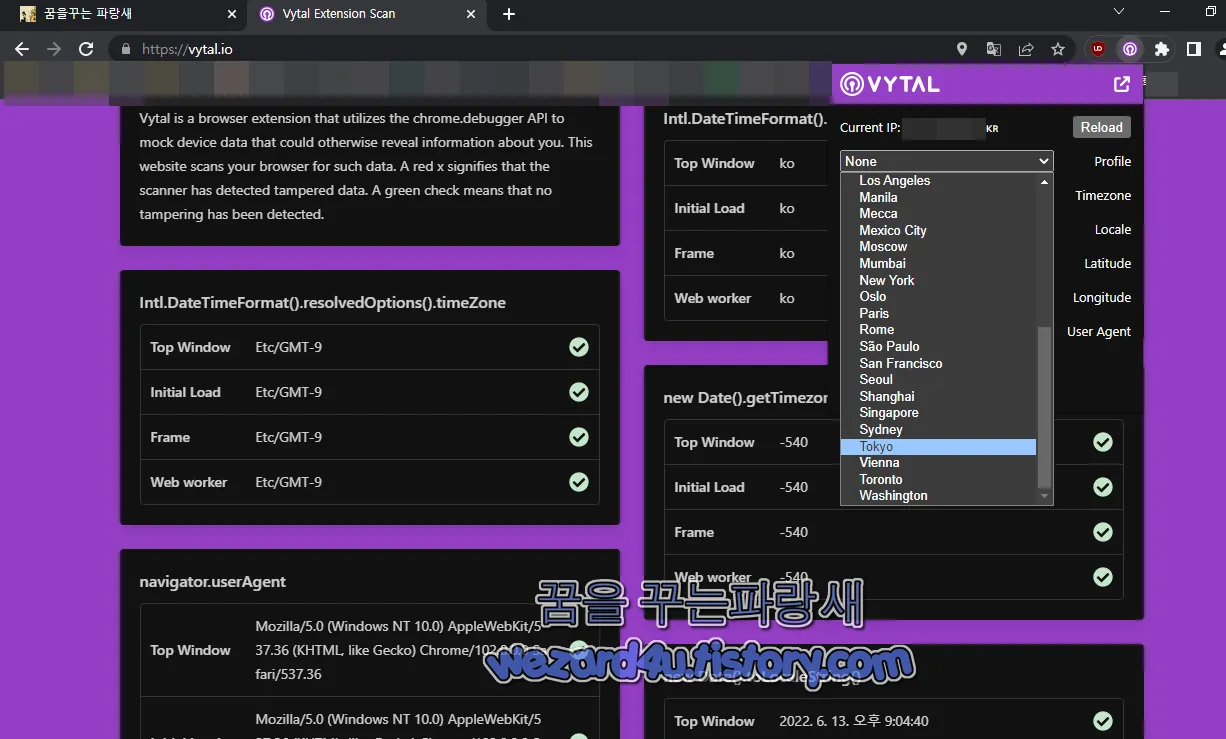Switch to the 꿈꾸는 파랑새 tab
Image resolution: width=1226 pixels, height=739 pixels.
pyautogui.click(x=125, y=14)
